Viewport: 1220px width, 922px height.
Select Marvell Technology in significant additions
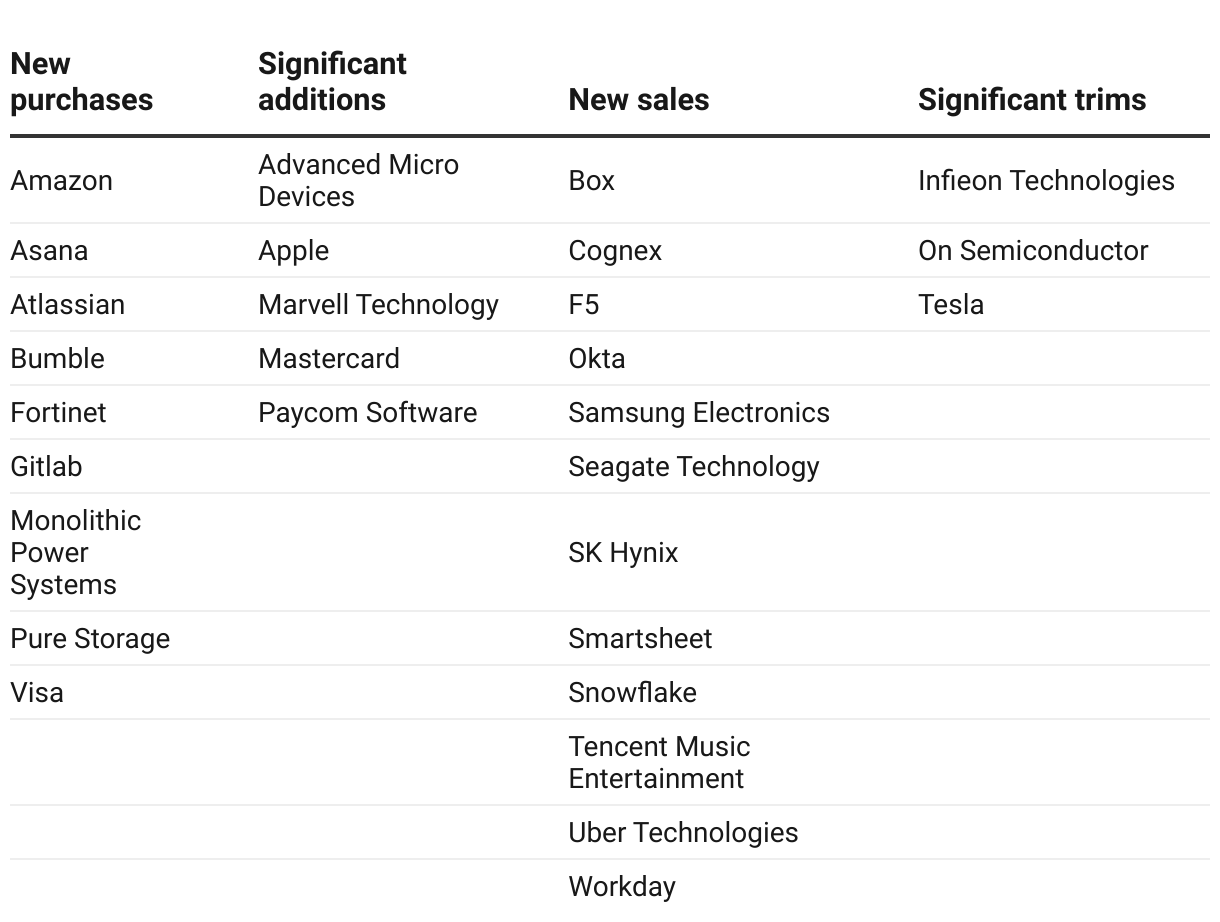click(378, 305)
